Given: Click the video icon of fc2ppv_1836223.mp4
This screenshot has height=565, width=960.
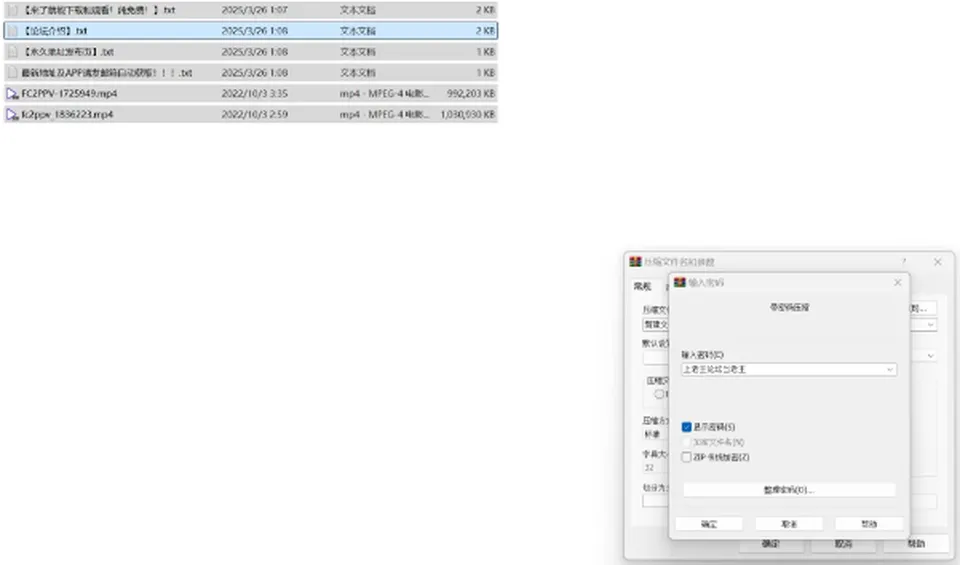Looking at the screenshot, I should click(x=12, y=114).
